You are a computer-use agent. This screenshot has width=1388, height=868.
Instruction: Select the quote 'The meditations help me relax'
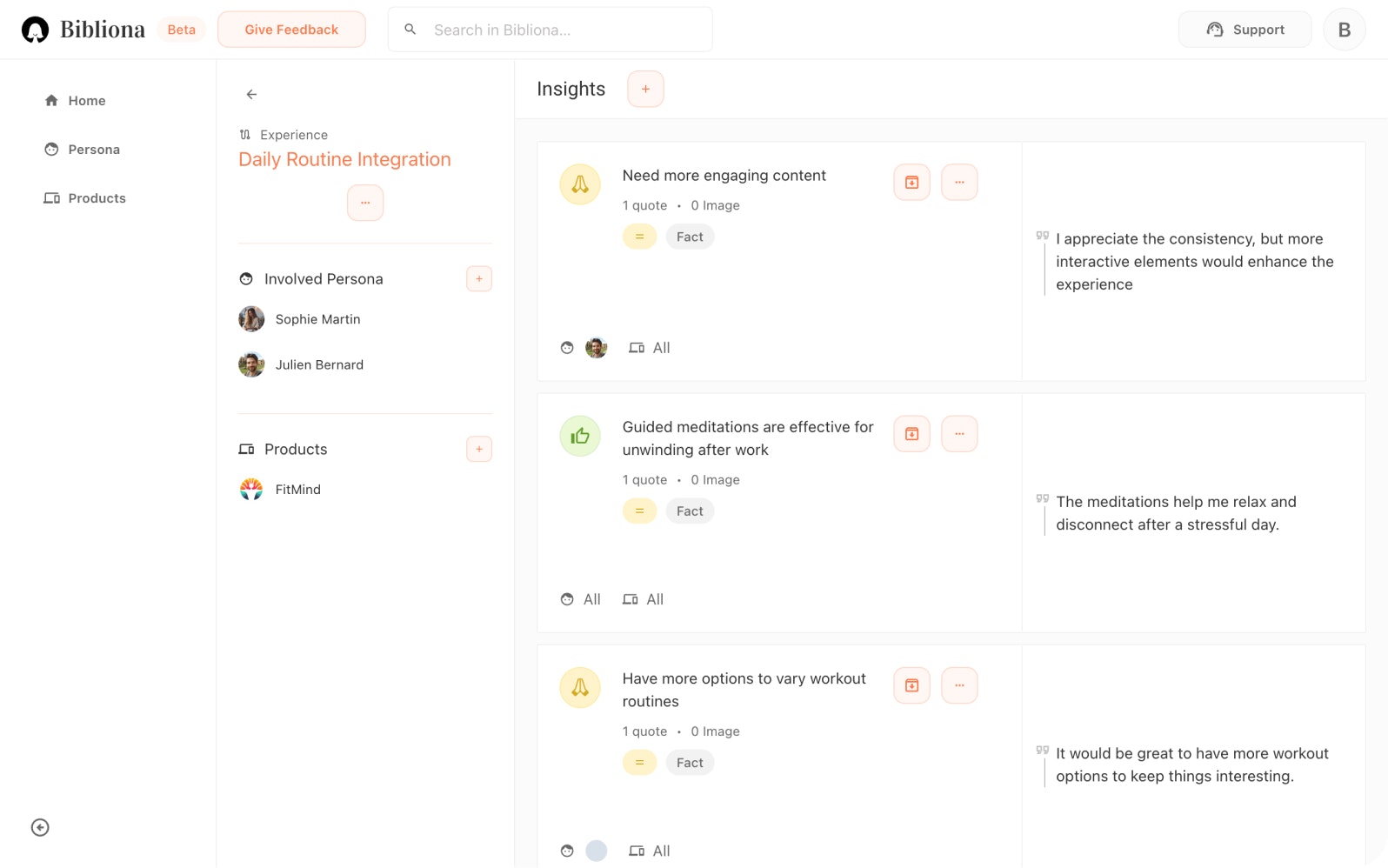[1176, 513]
